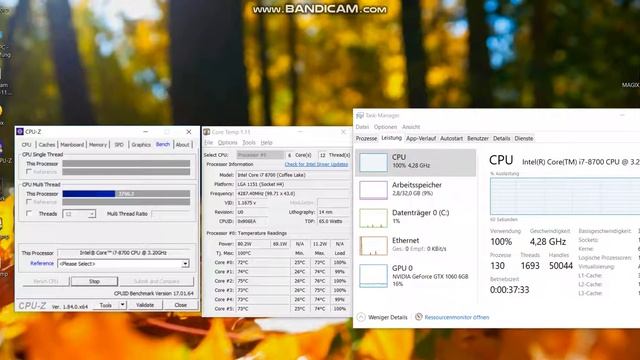640x360 pixels.
Task: Open the Autostart tab
Action: [x=451, y=138]
